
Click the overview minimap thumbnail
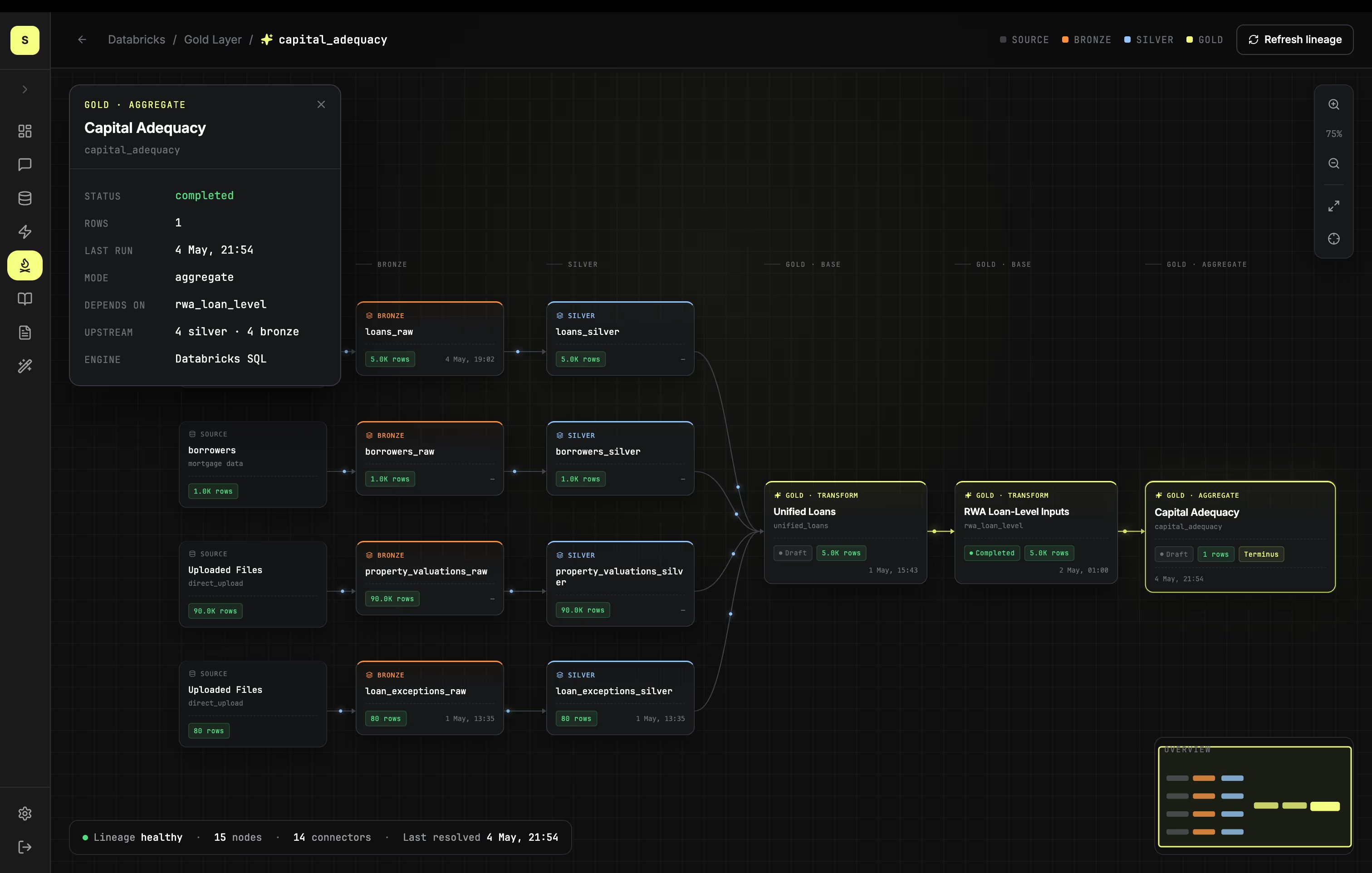click(1254, 797)
